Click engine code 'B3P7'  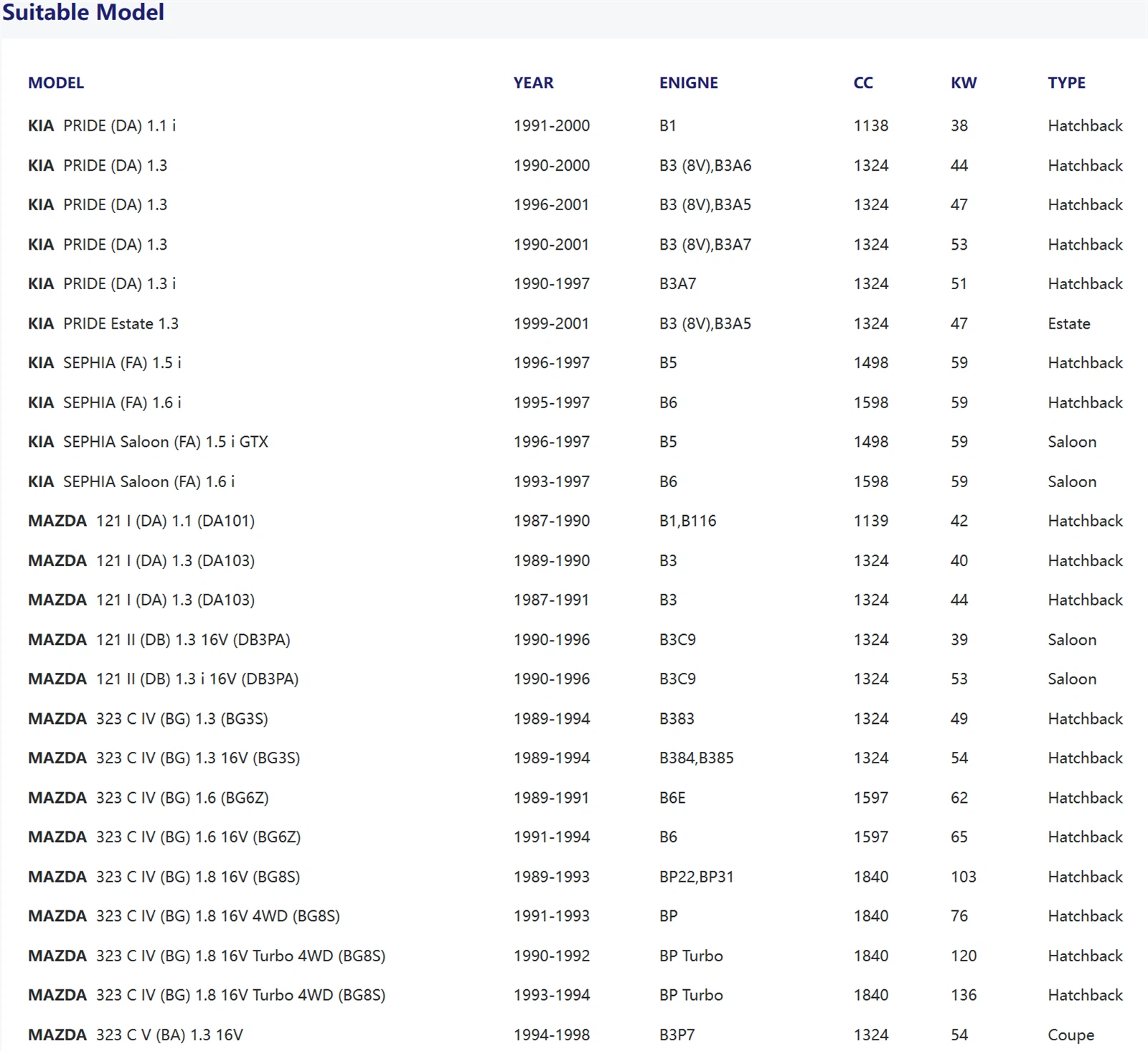pyautogui.click(x=677, y=1034)
